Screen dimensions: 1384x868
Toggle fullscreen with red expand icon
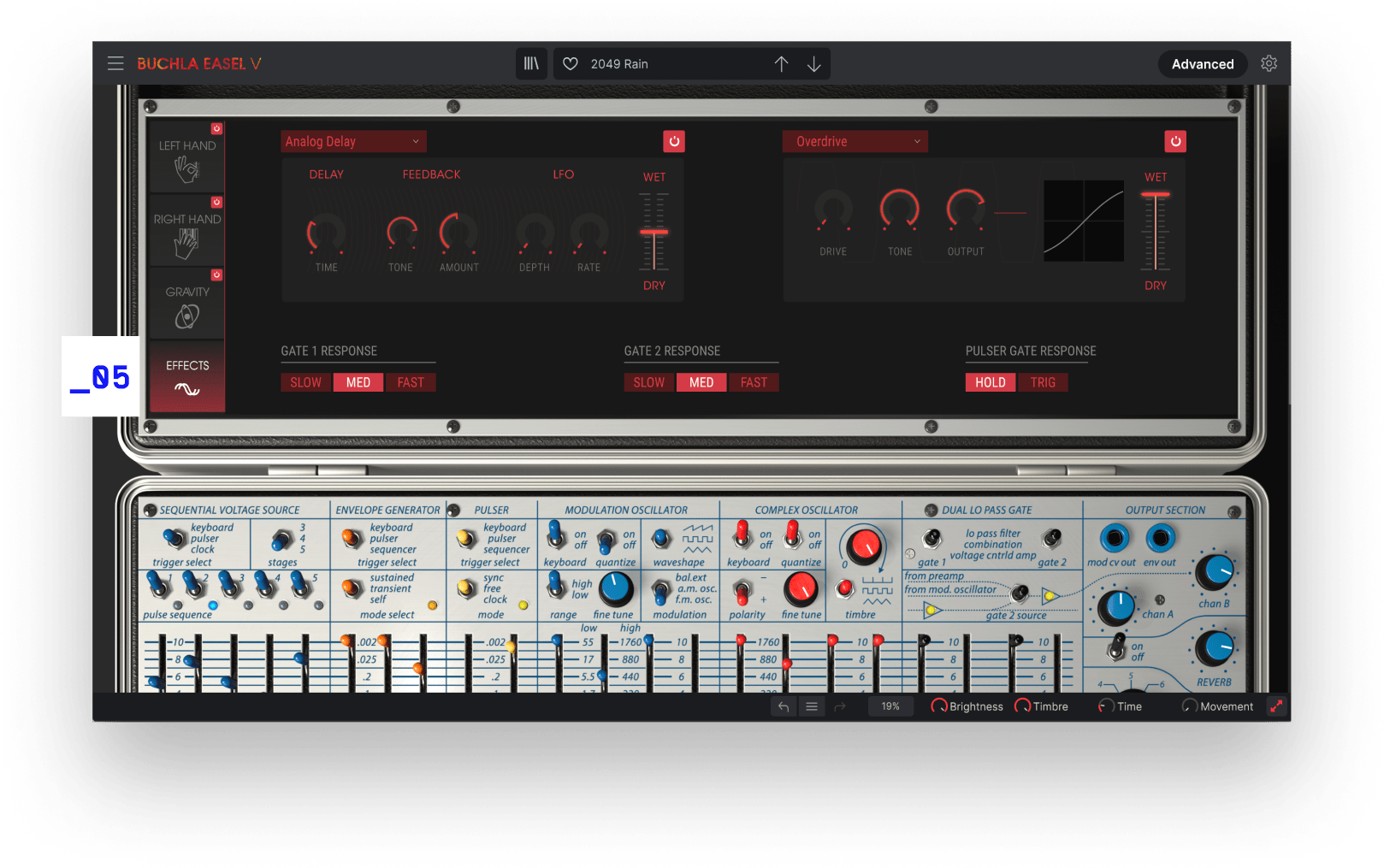[1276, 706]
